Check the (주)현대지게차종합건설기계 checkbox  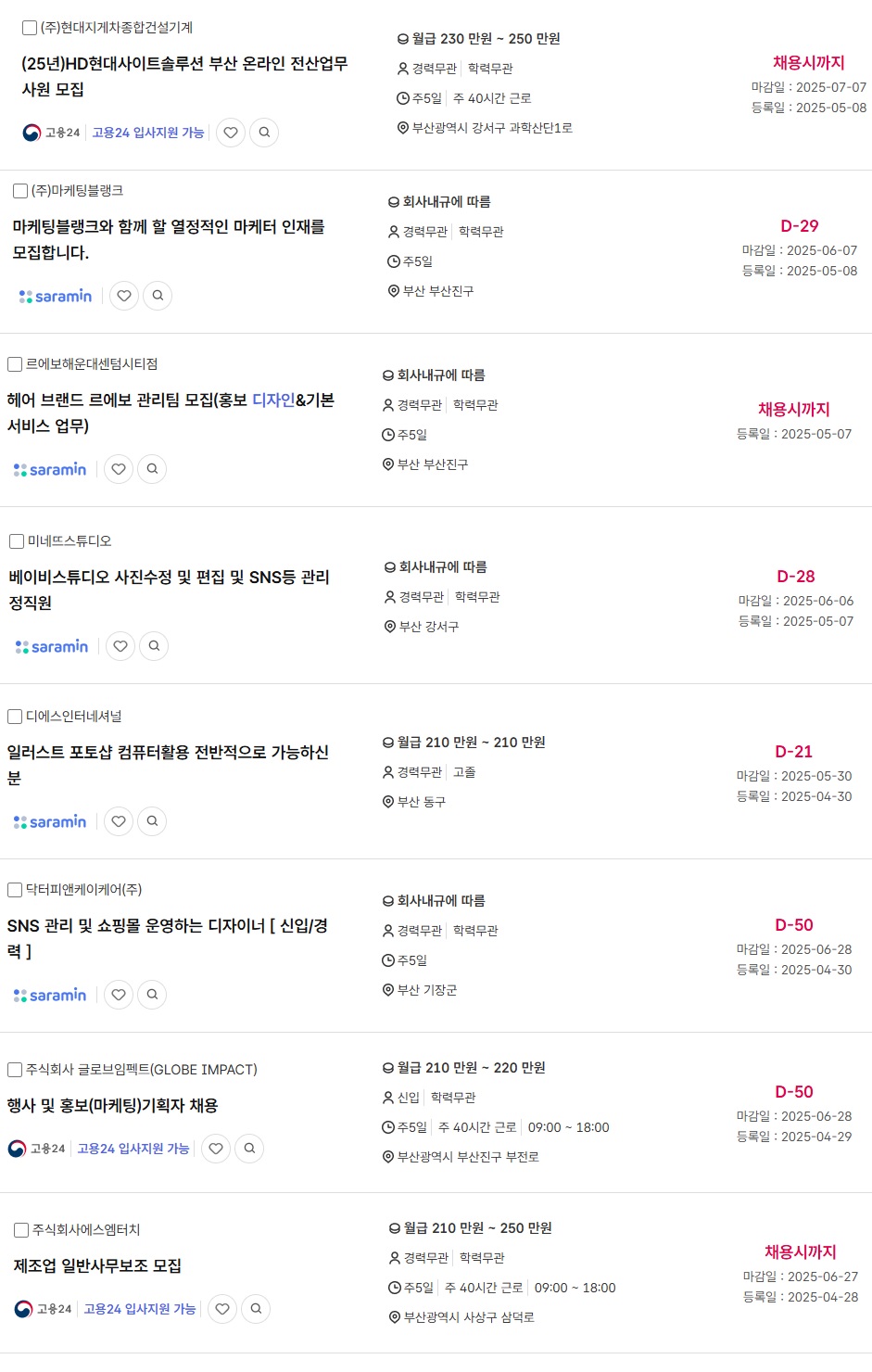pos(30,28)
